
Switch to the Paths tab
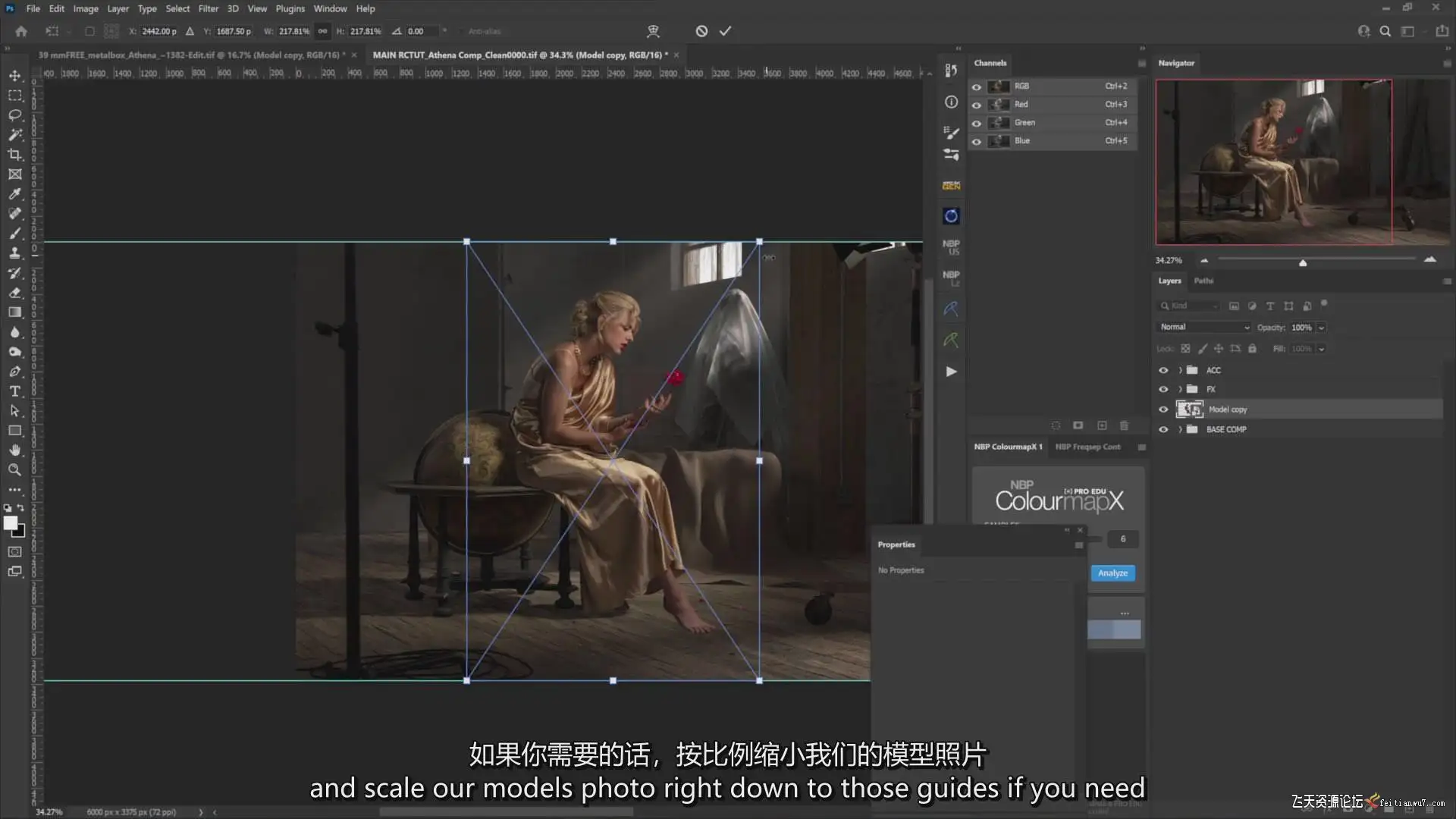[1203, 281]
